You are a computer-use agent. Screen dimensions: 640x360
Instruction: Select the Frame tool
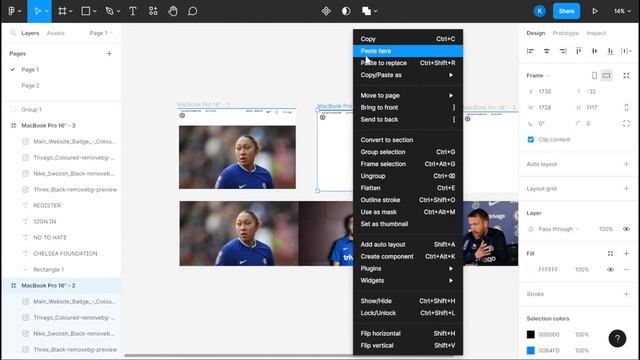[x=62, y=11]
